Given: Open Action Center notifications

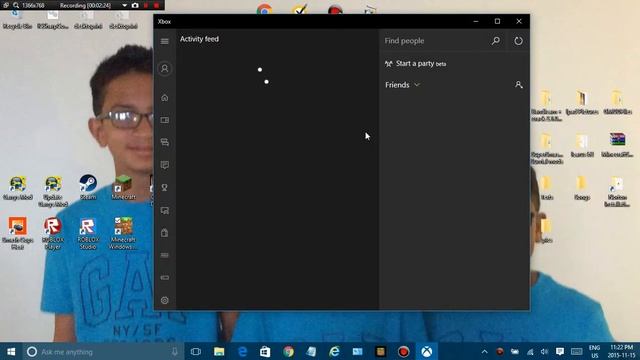Looking at the screenshot, I should 560,351.
